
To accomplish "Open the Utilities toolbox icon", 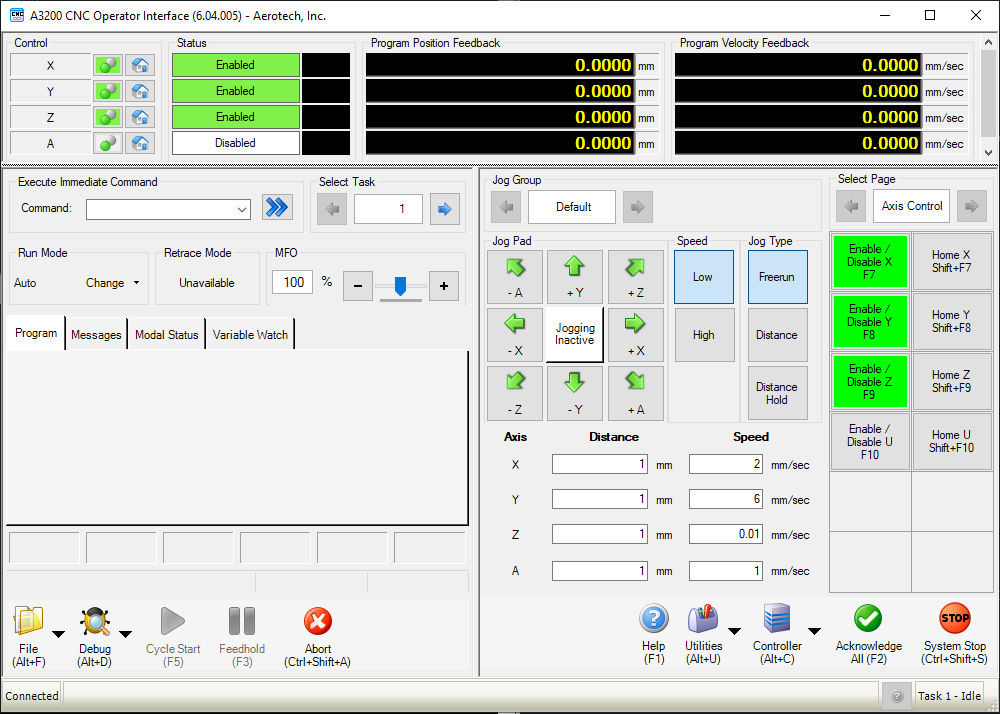I will (x=703, y=618).
